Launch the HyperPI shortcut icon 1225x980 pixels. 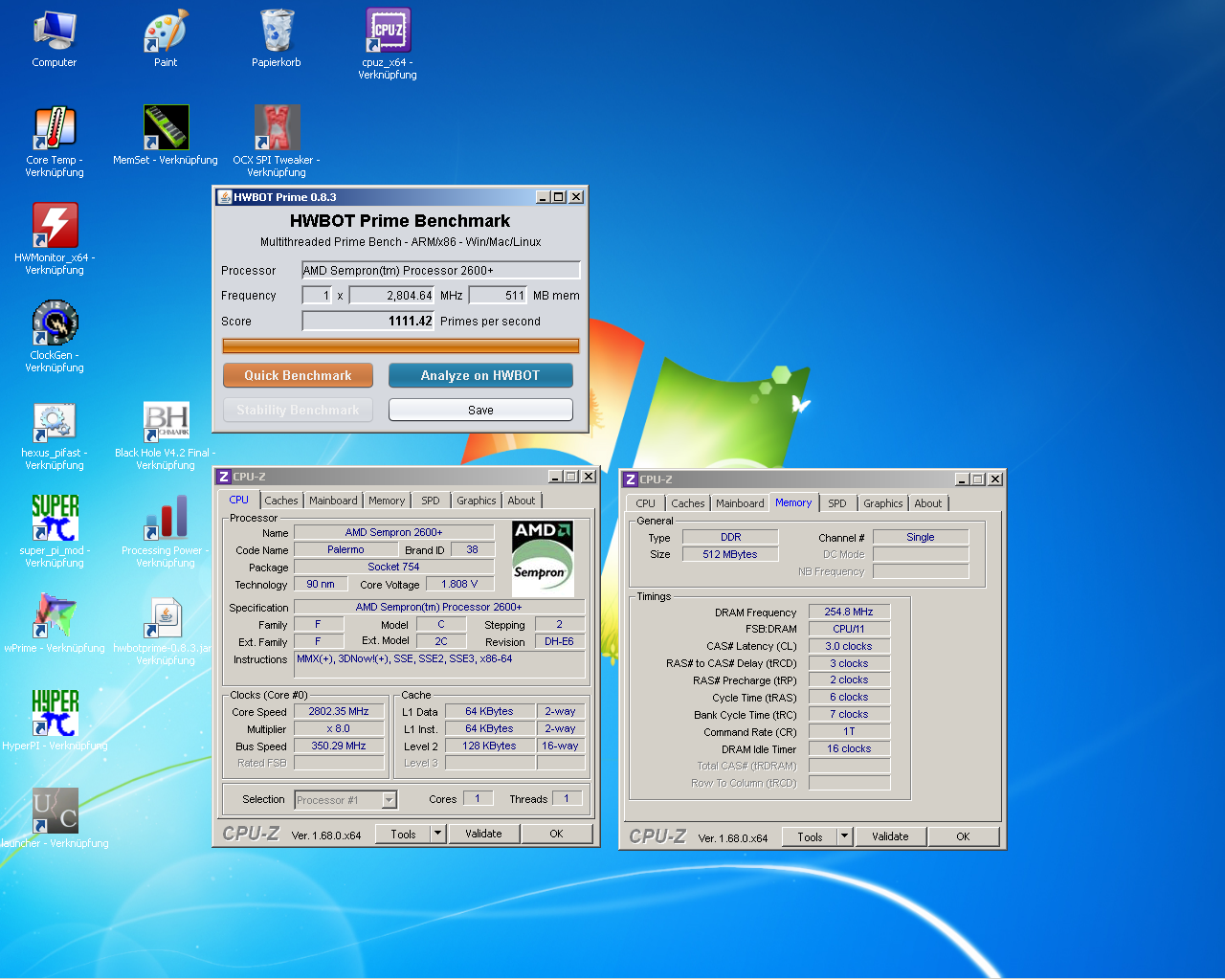point(55,722)
